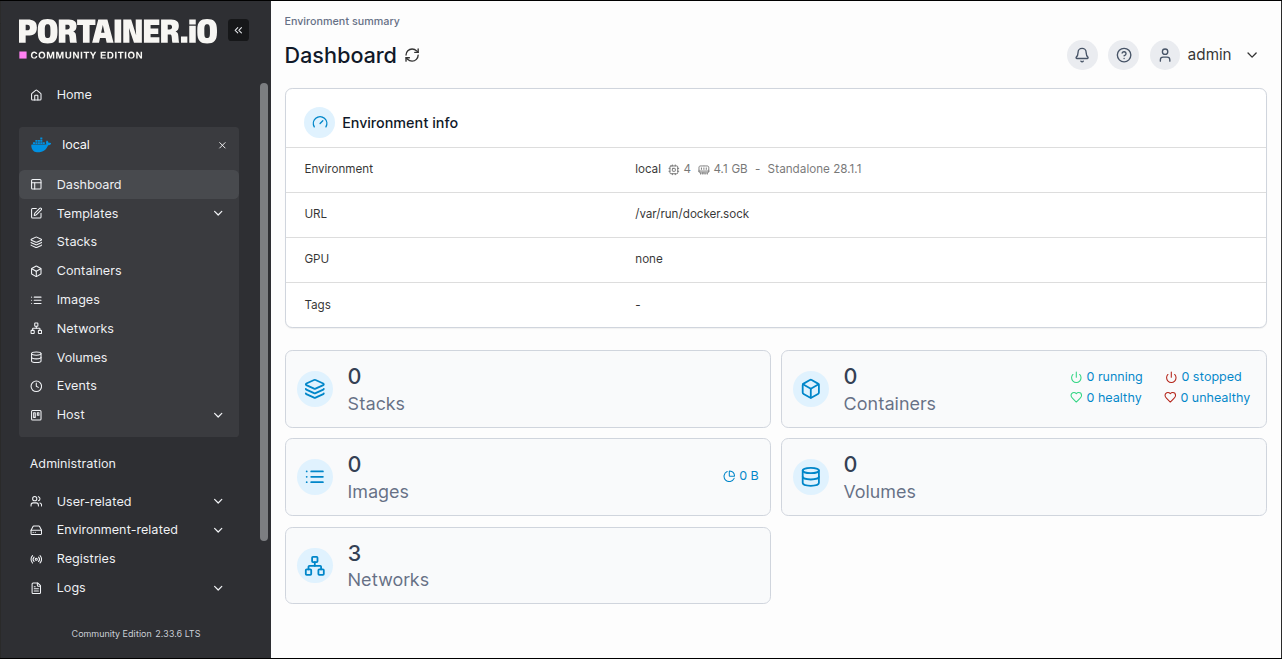Viewport: 1282px width, 659px height.
Task: Expand the User-related section
Action: pyautogui.click(x=218, y=502)
